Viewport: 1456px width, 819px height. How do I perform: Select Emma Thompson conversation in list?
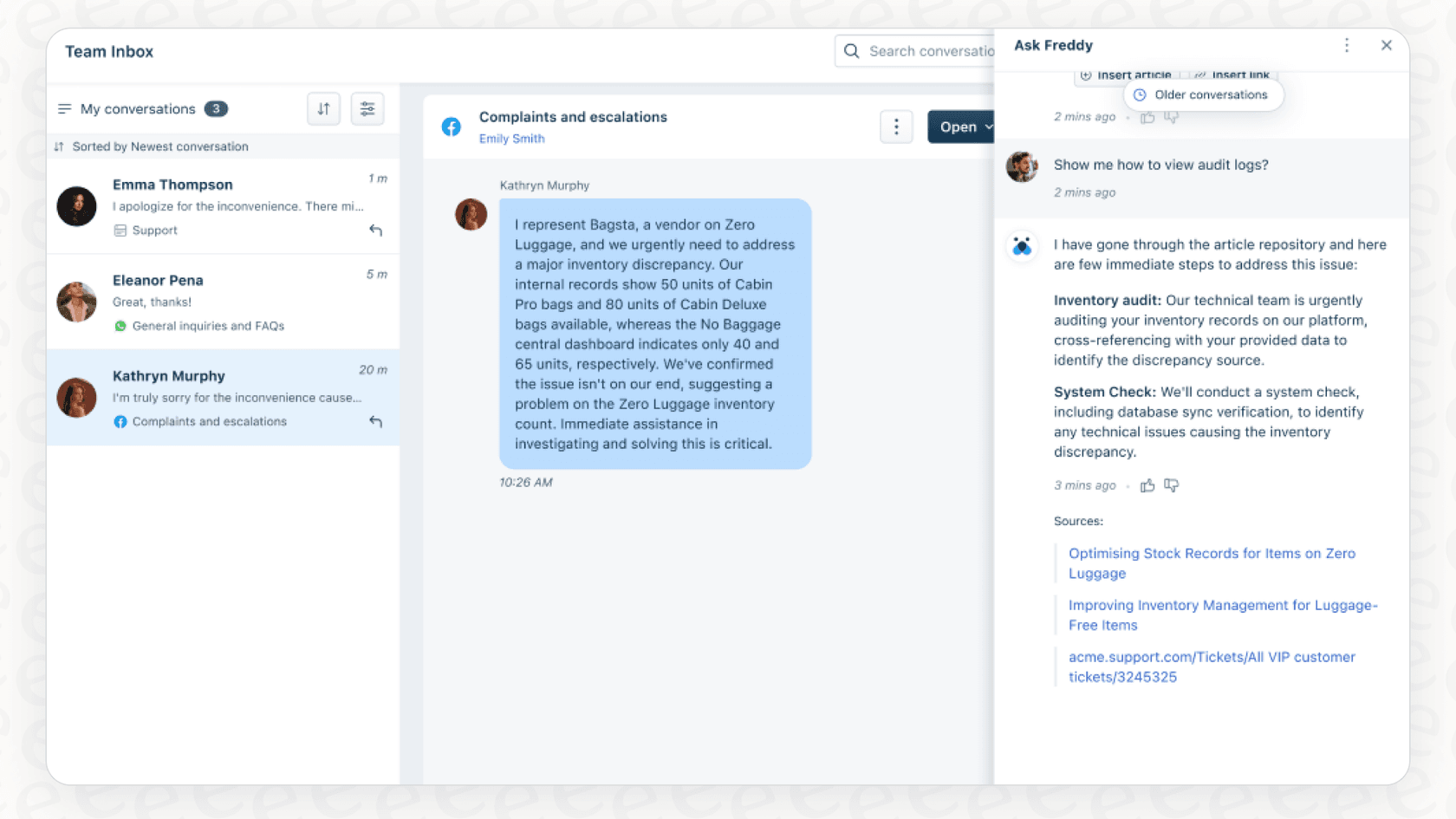pos(223,206)
